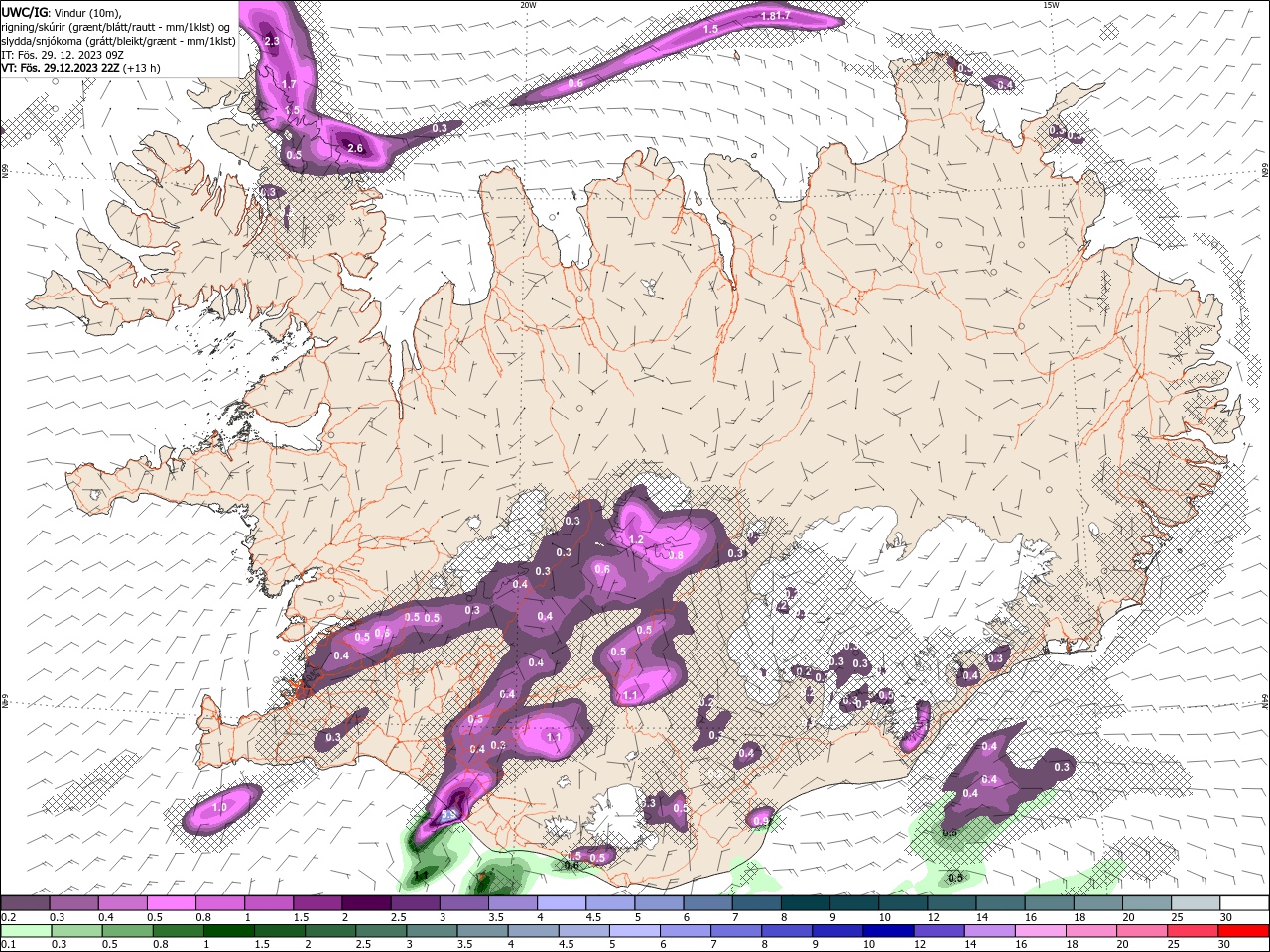The height and width of the screenshot is (952, 1270).
Task: Pick the dark green 1 swatch in the rain legend
Action: pyautogui.click(x=229, y=931)
